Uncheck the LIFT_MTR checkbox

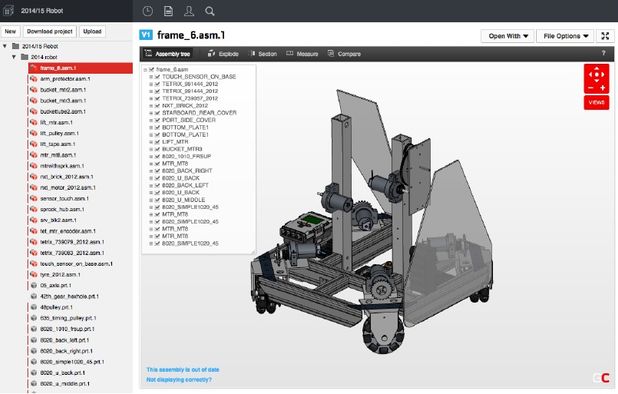coord(157,142)
